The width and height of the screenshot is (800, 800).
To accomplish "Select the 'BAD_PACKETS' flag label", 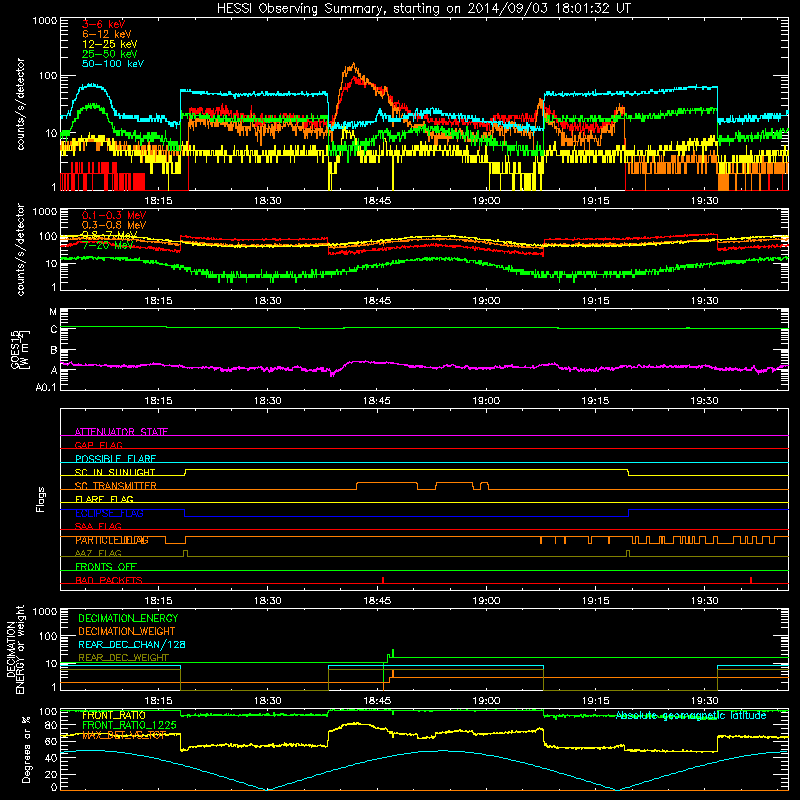I will pyautogui.click(x=109, y=580).
